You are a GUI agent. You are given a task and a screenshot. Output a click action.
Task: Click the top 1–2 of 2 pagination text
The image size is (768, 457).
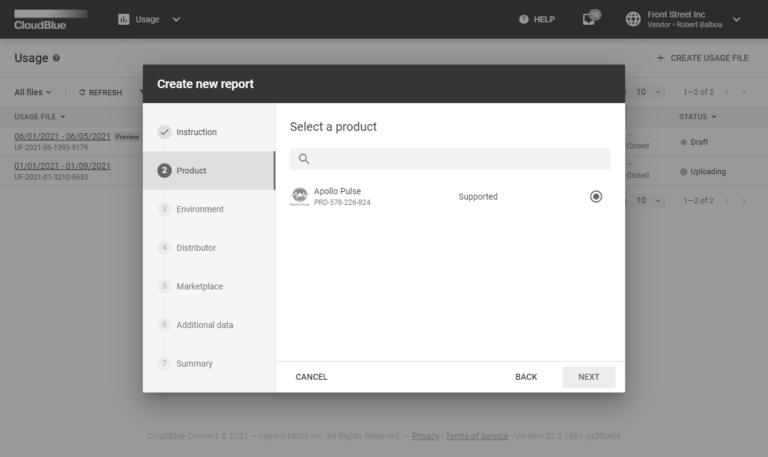(x=698, y=92)
